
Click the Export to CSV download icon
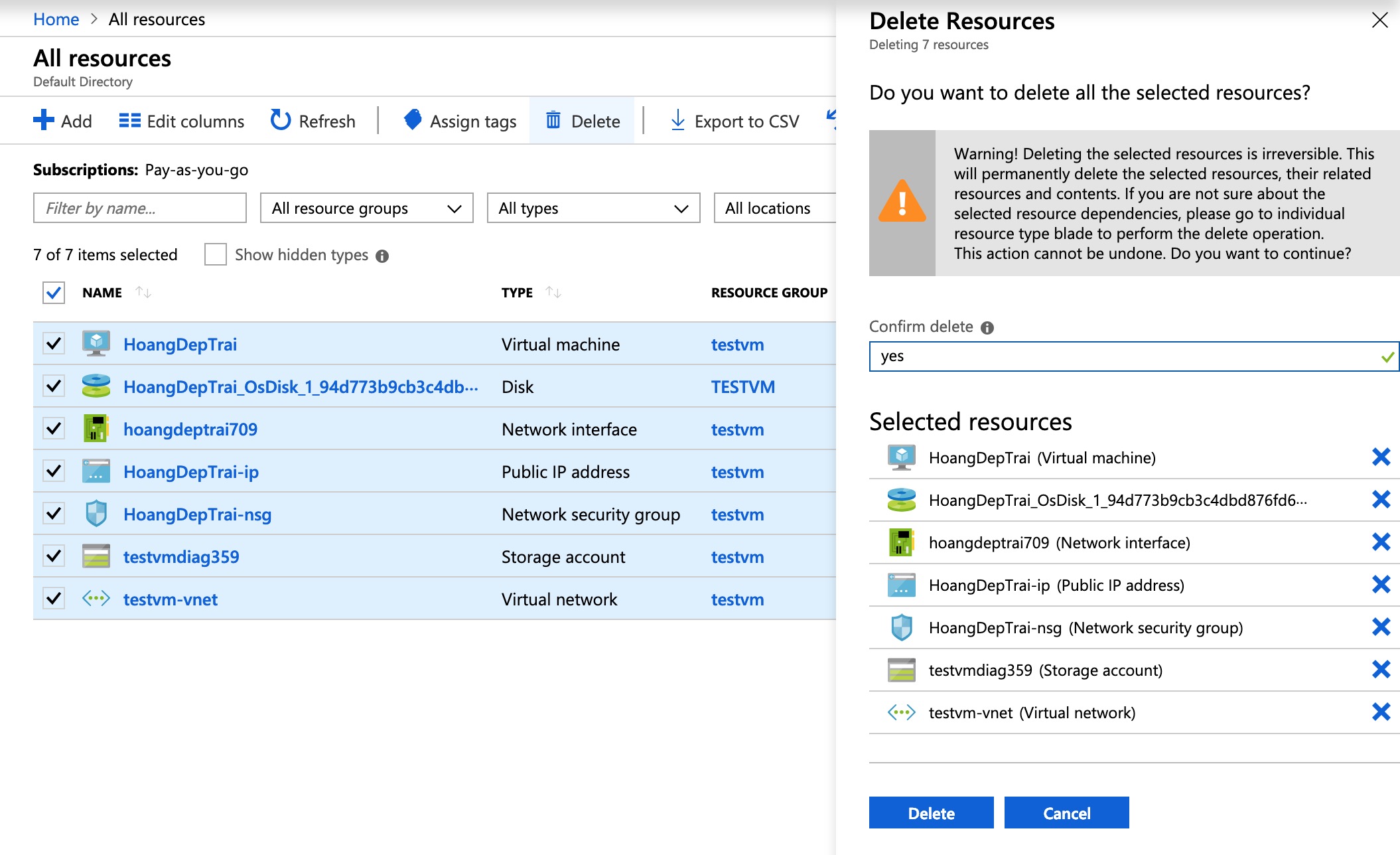[x=677, y=121]
